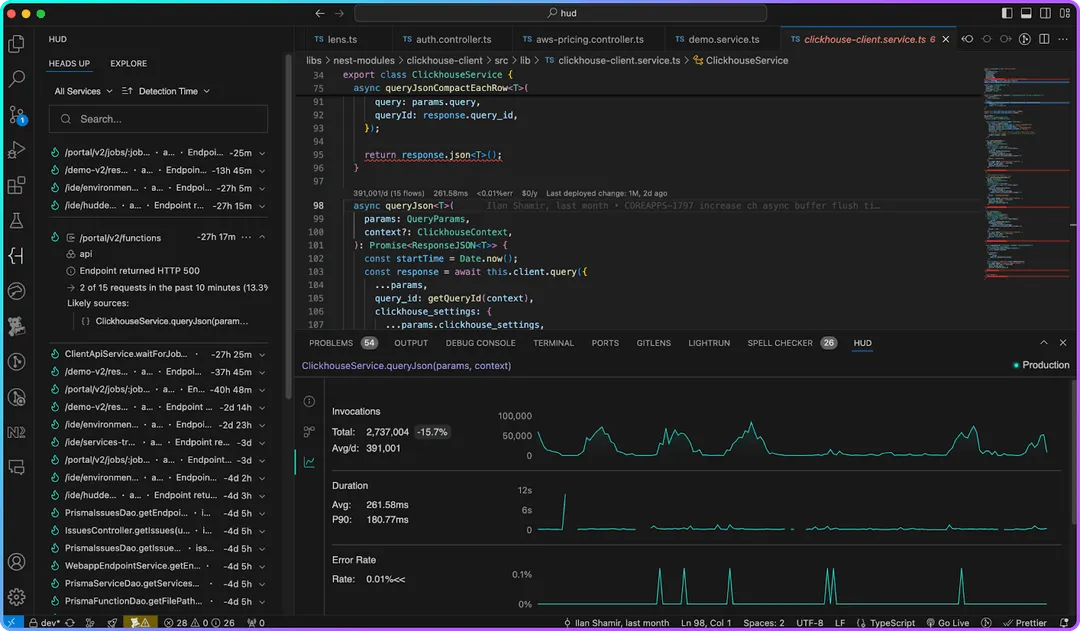This screenshot has height=631, width=1080.
Task: Open the All Services dropdown
Action: point(83,91)
